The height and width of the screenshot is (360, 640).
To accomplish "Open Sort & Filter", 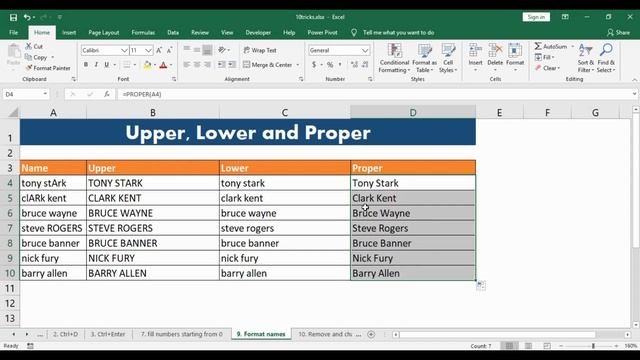I will coord(586,58).
